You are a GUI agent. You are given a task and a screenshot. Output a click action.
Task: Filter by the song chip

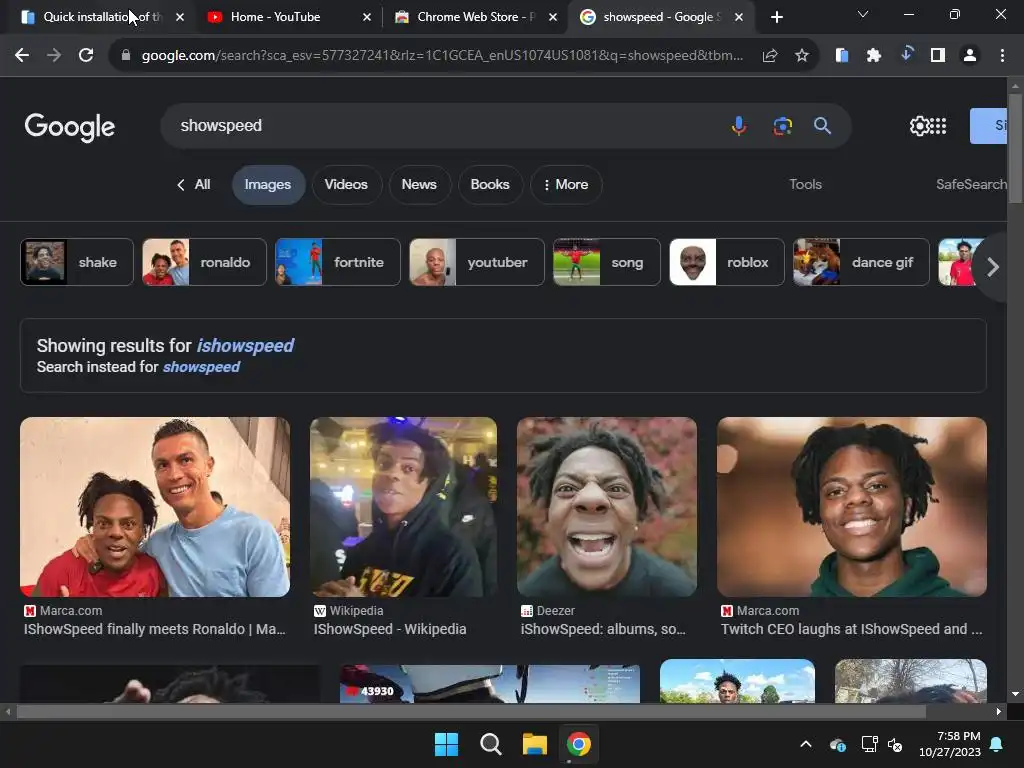[x=607, y=262]
